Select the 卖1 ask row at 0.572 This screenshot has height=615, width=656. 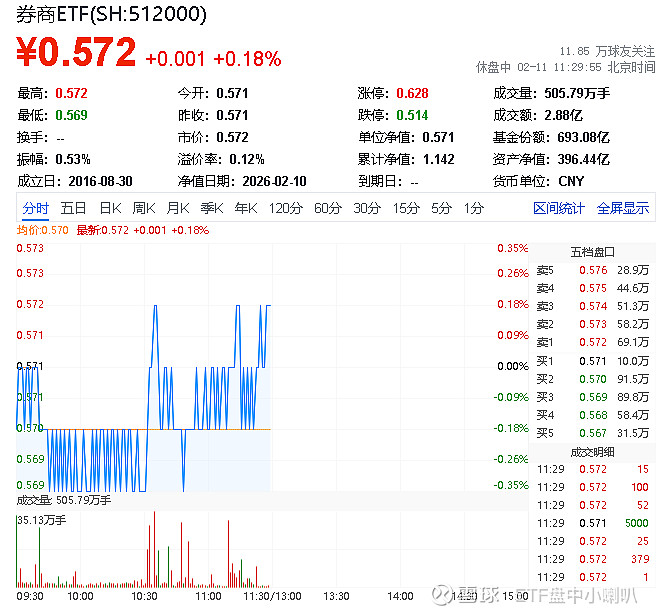tap(592, 342)
